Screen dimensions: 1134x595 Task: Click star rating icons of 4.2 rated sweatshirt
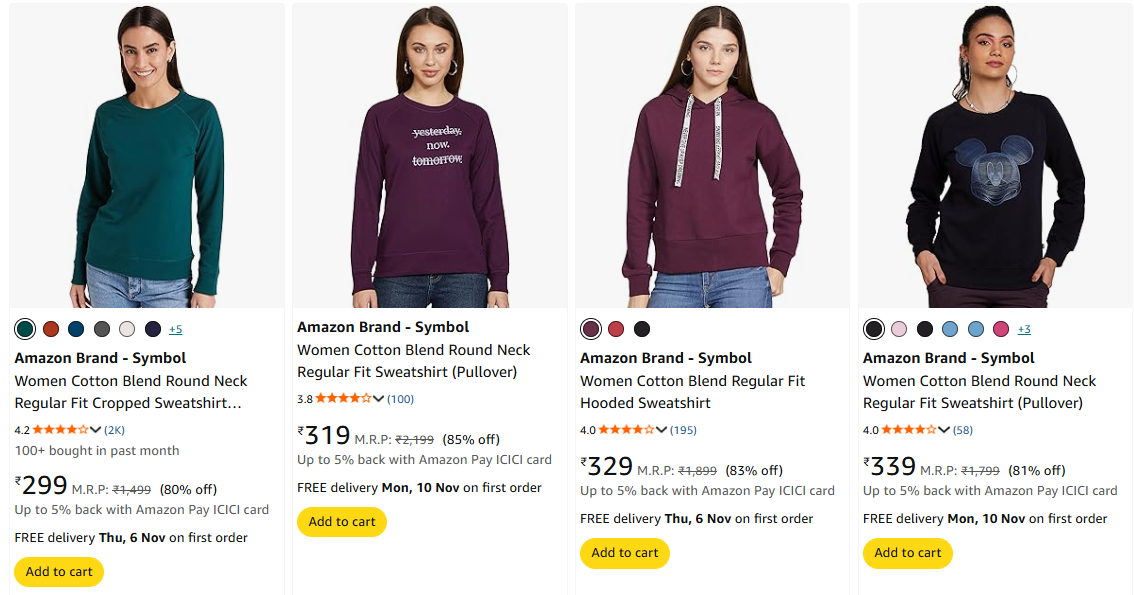click(60, 430)
